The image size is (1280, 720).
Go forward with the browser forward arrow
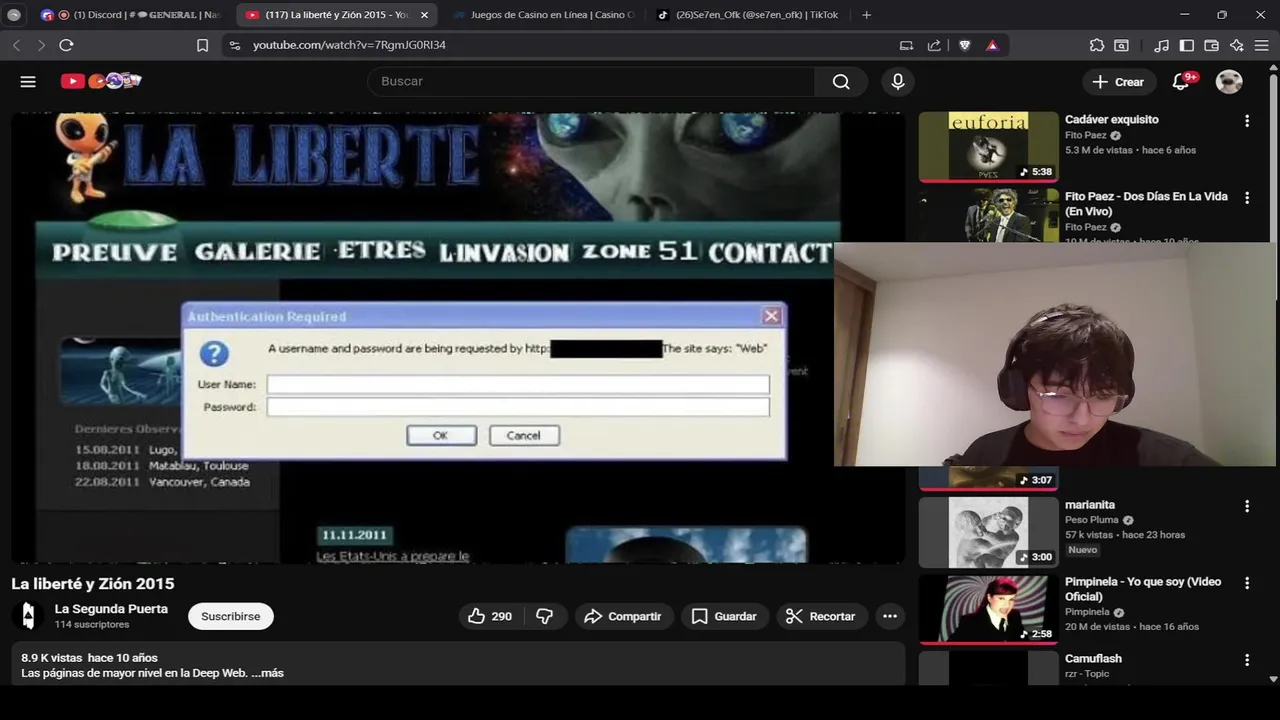click(41, 45)
